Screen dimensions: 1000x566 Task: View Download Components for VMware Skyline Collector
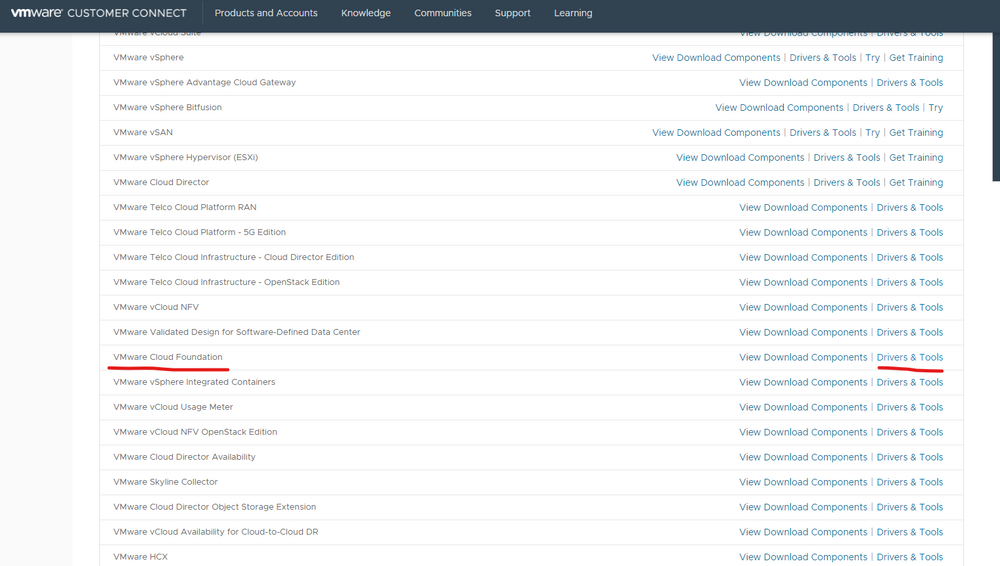click(x=803, y=482)
